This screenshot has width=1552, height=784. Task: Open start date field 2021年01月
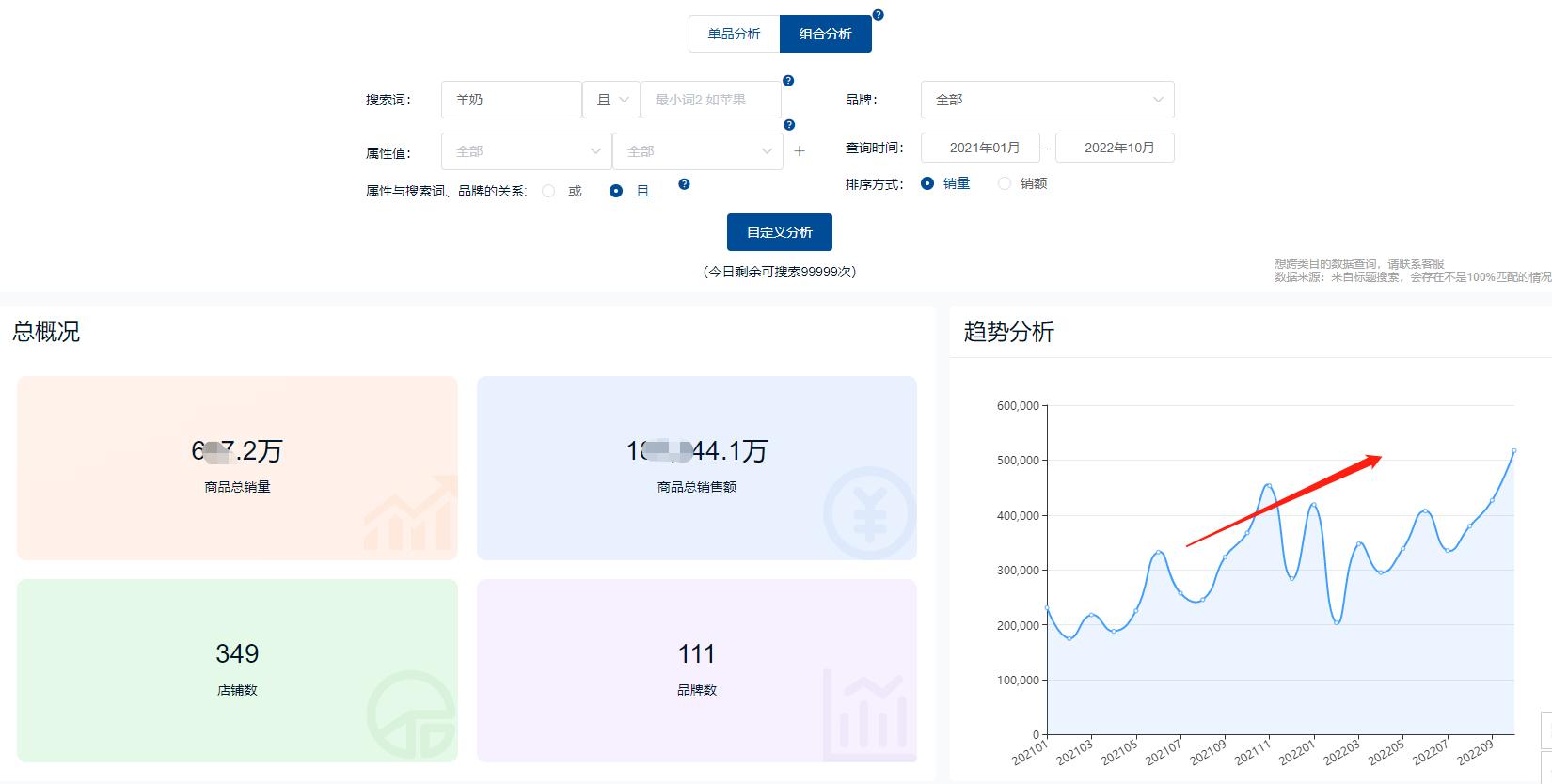pos(980,148)
